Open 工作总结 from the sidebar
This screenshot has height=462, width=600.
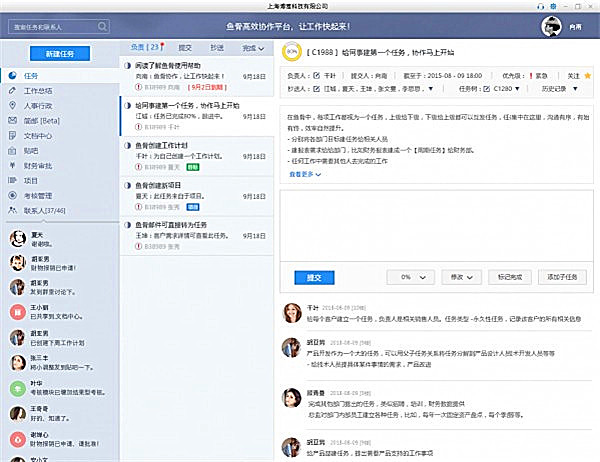coord(37,90)
